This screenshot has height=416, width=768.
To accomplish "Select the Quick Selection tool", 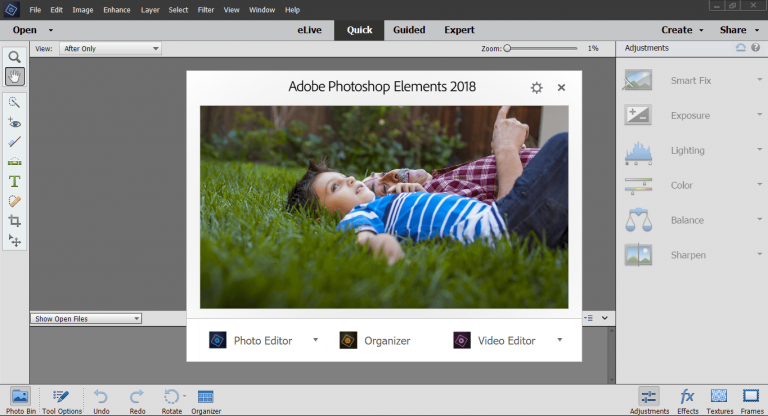I will [x=14, y=102].
